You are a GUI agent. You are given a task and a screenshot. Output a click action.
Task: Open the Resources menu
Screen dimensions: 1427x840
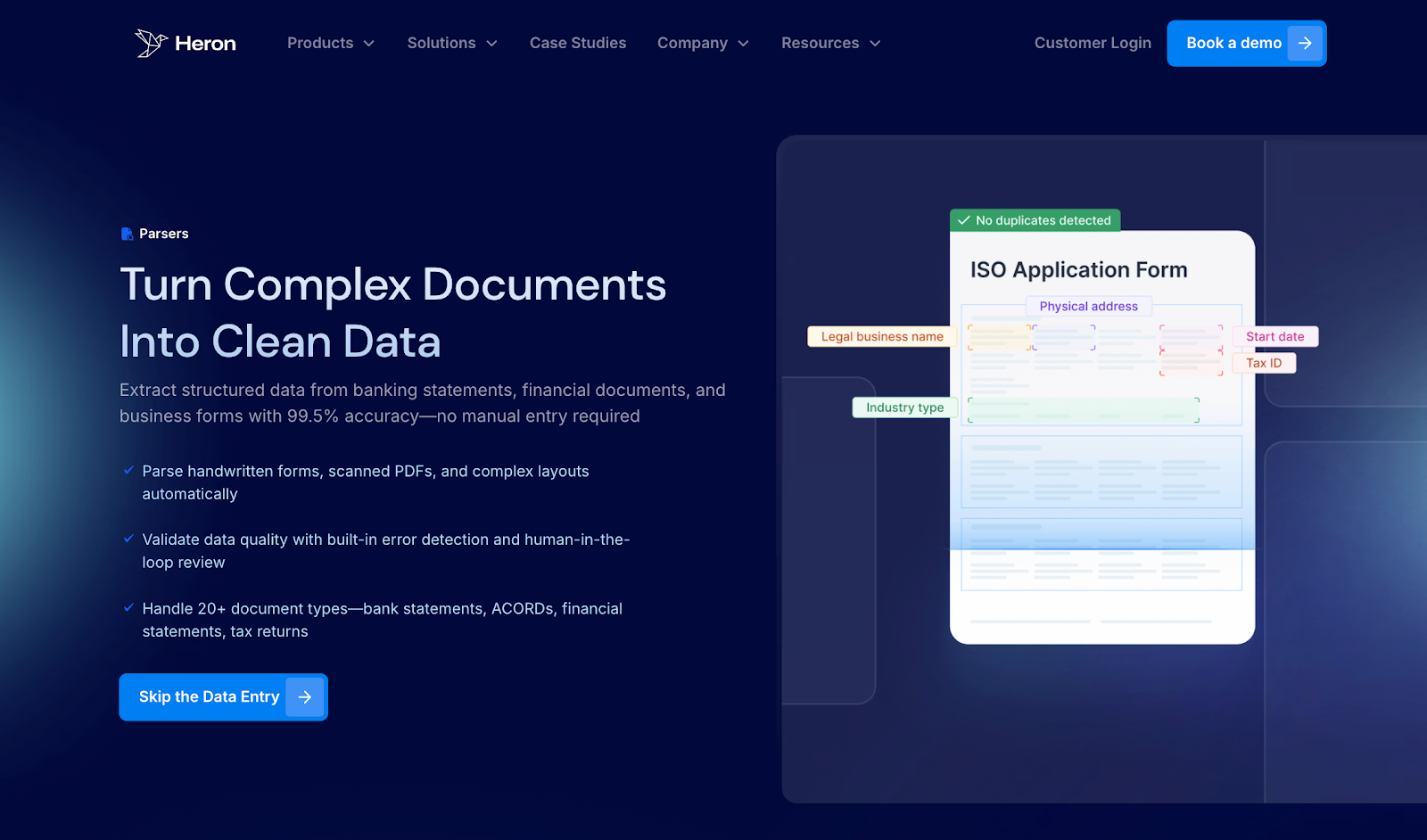[x=831, y=43]
